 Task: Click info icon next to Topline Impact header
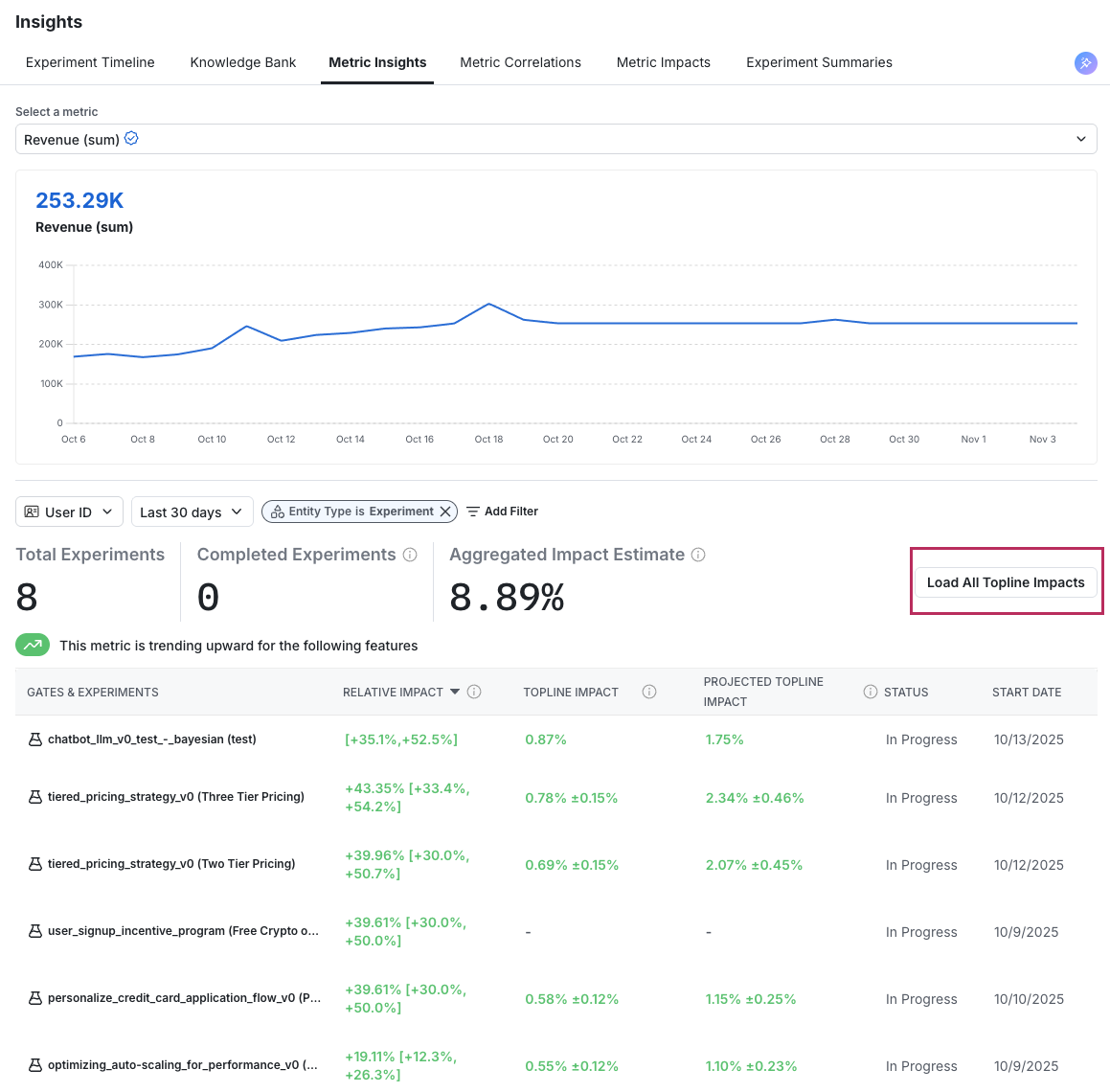[649, 692]
